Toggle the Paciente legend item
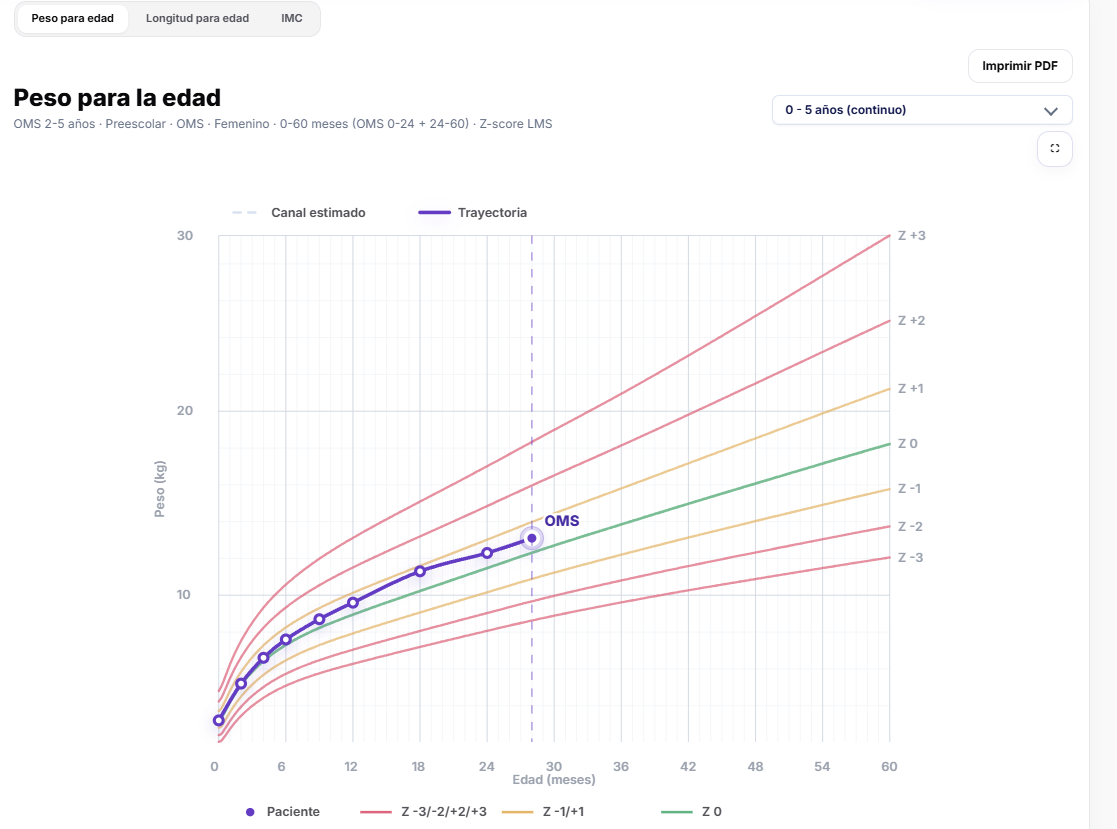Image resolution: width=1117 pixels, height=829 pixels. [283, 812]
